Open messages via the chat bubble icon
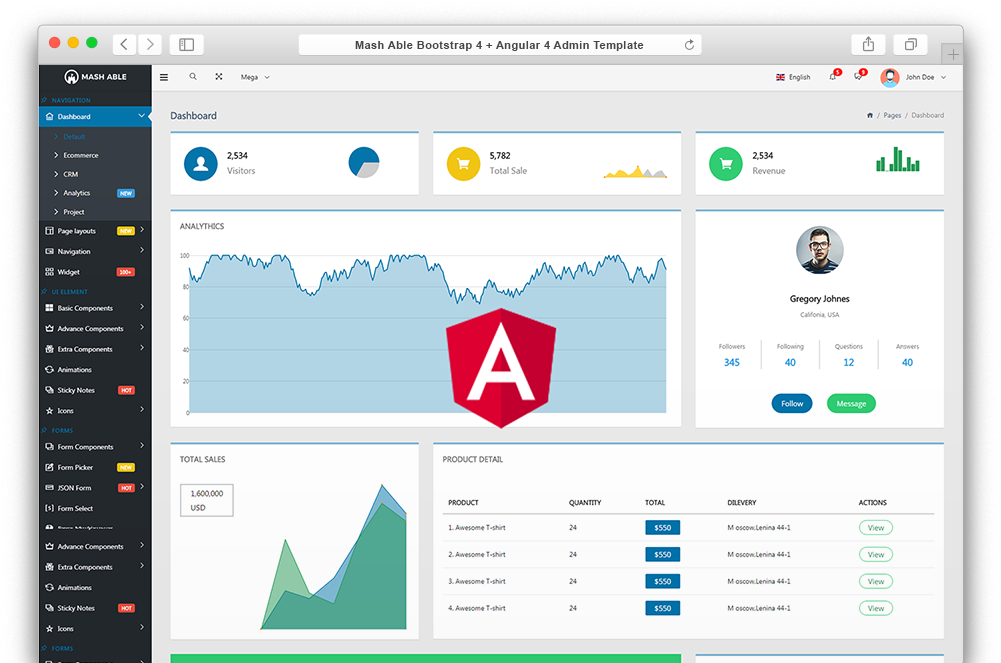1001x663 pixels. pos(858,76)
